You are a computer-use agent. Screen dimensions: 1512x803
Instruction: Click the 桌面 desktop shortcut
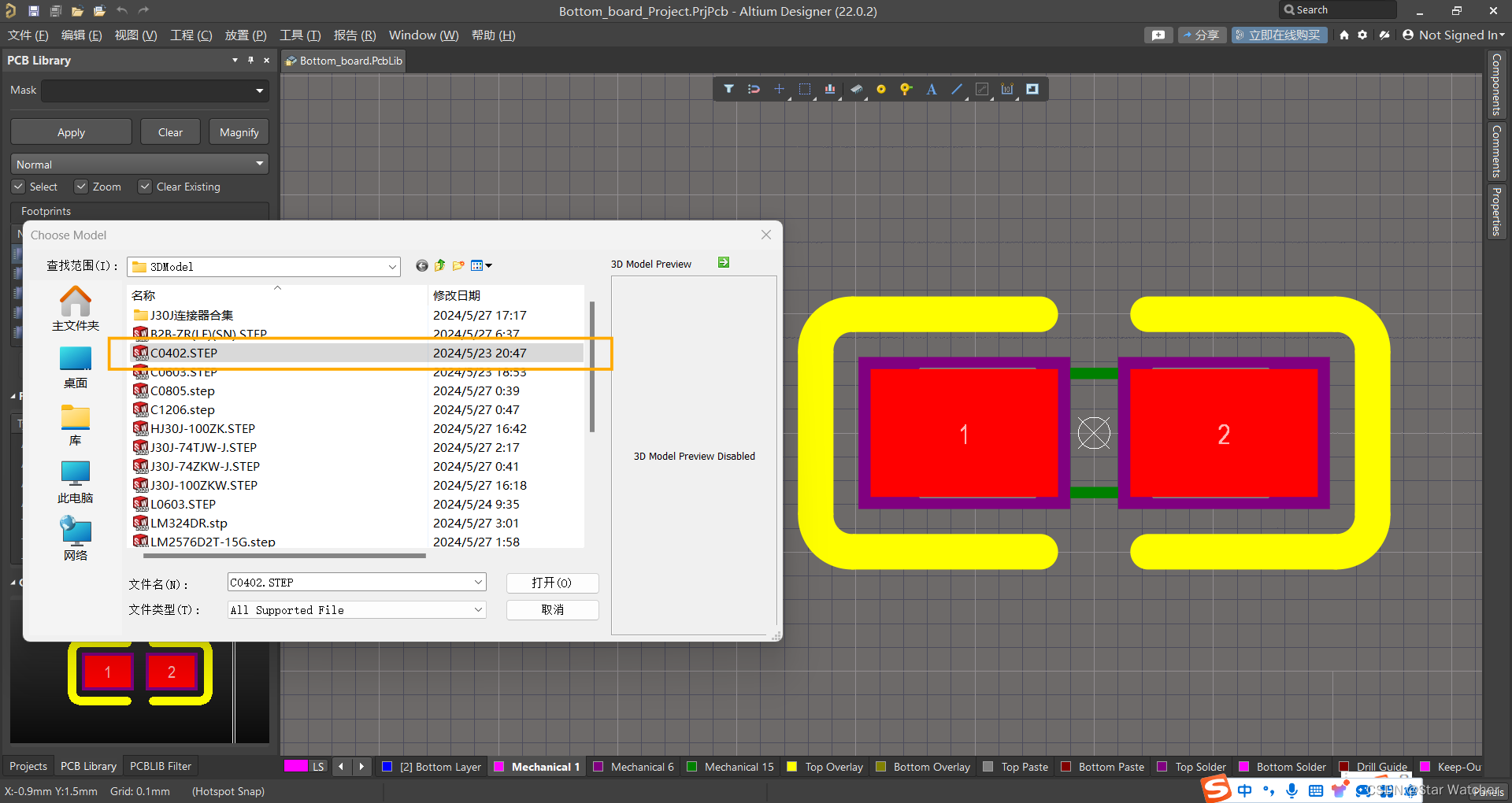(76, 368)
